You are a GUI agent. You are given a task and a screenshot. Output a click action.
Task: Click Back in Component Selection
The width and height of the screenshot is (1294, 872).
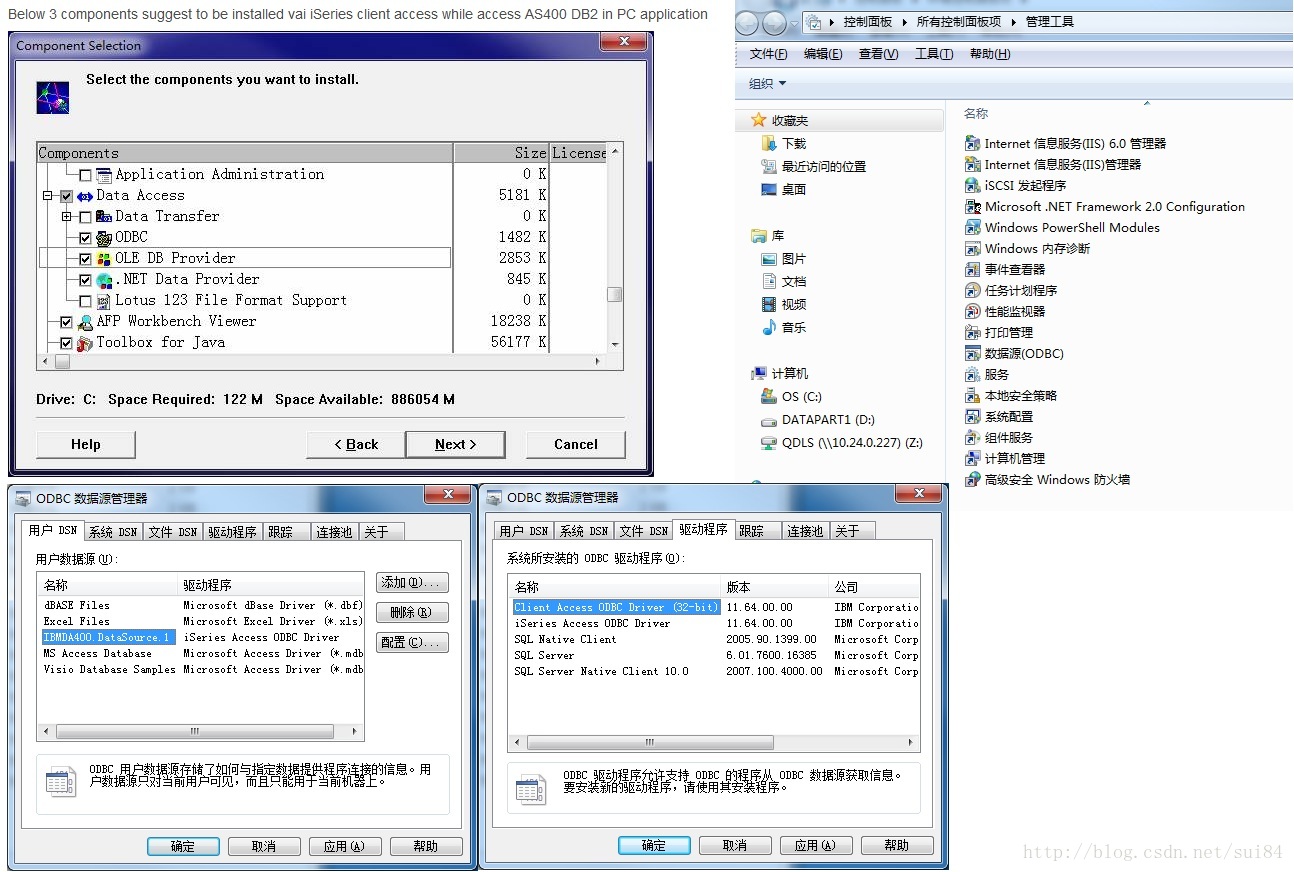356,445
